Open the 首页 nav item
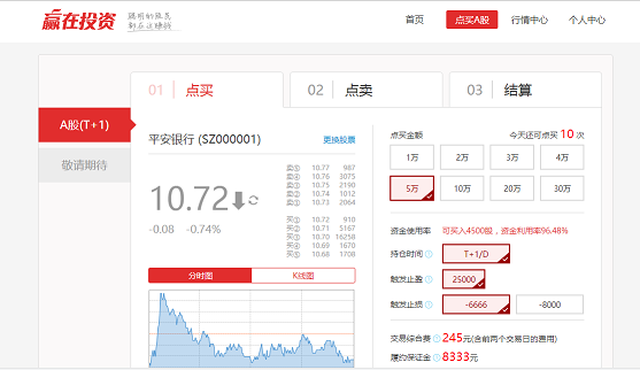The image size is (640, 370). click(x=414, y=20)
